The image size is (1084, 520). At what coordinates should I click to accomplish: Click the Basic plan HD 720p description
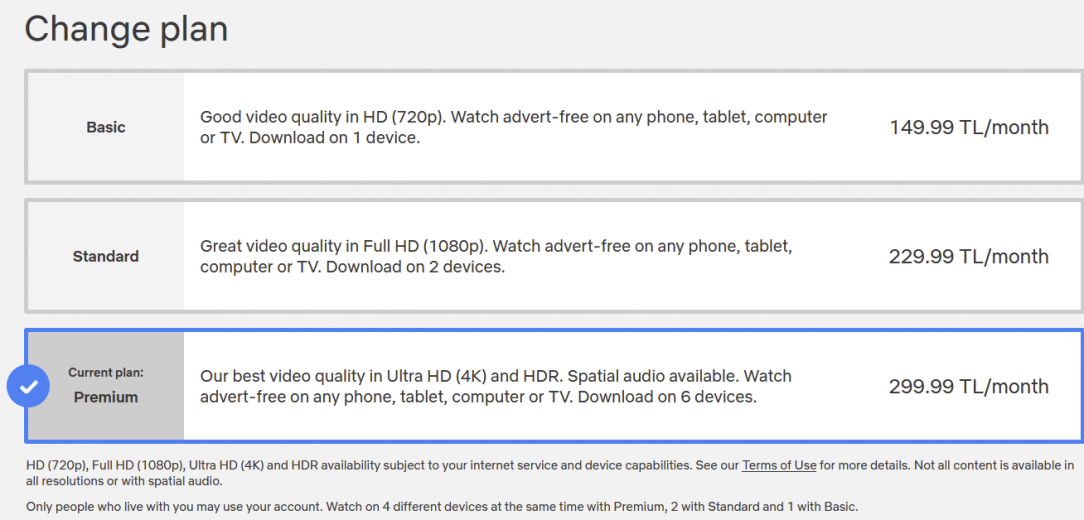[514, 127]
